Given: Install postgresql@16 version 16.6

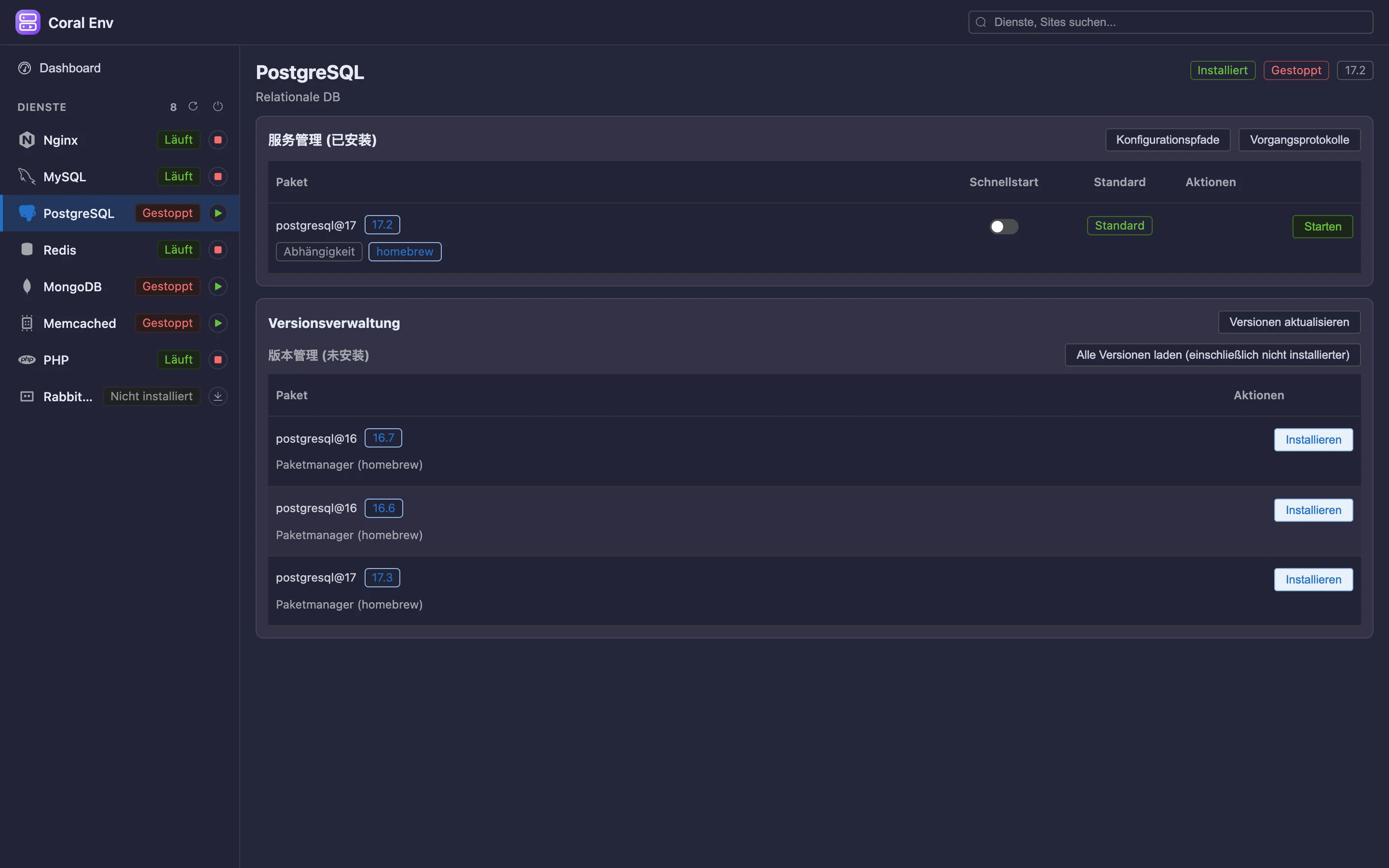Looking at the screenshot, I should pos(1313,510).
